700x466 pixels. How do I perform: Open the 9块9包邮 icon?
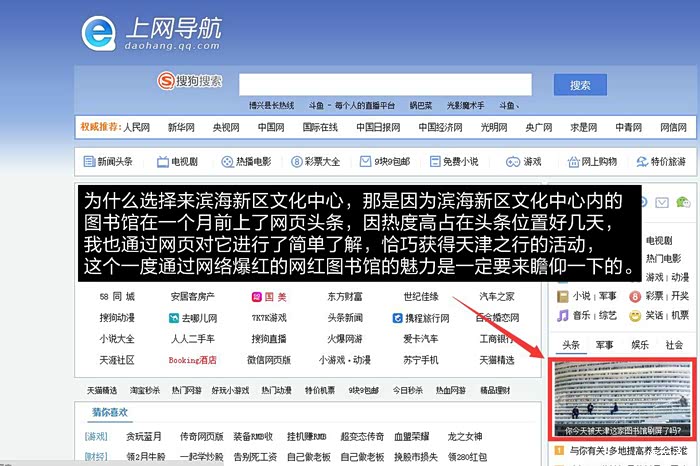coord(366,161)
